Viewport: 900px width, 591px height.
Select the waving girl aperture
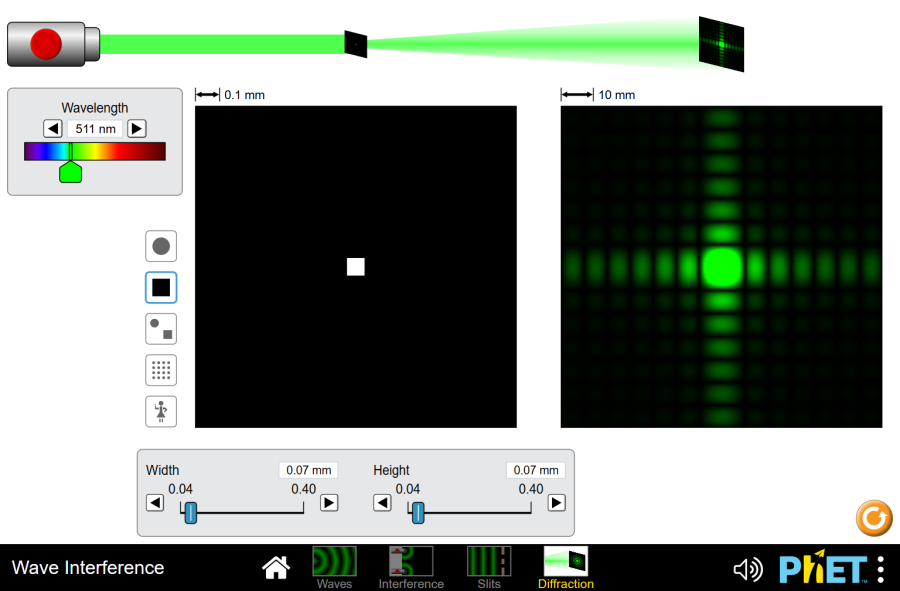[x=161, y=411]
